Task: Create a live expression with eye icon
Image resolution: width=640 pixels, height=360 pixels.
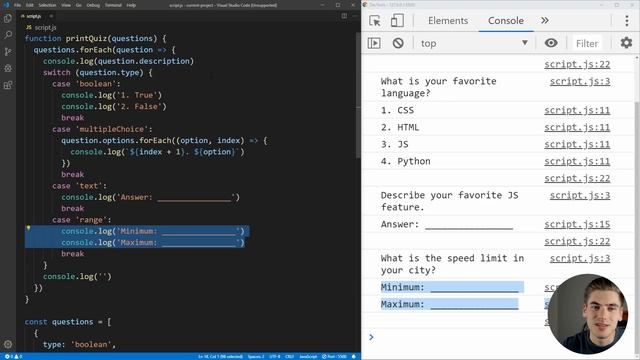Action: (x=551, y=43)
